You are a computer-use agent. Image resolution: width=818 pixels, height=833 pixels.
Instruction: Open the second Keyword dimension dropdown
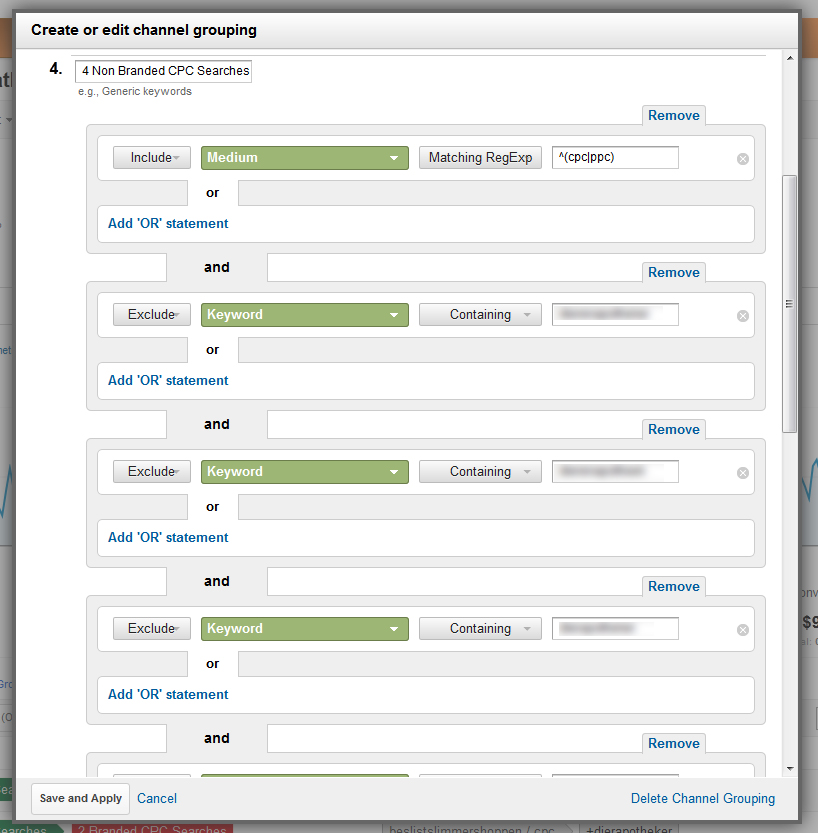304,472
